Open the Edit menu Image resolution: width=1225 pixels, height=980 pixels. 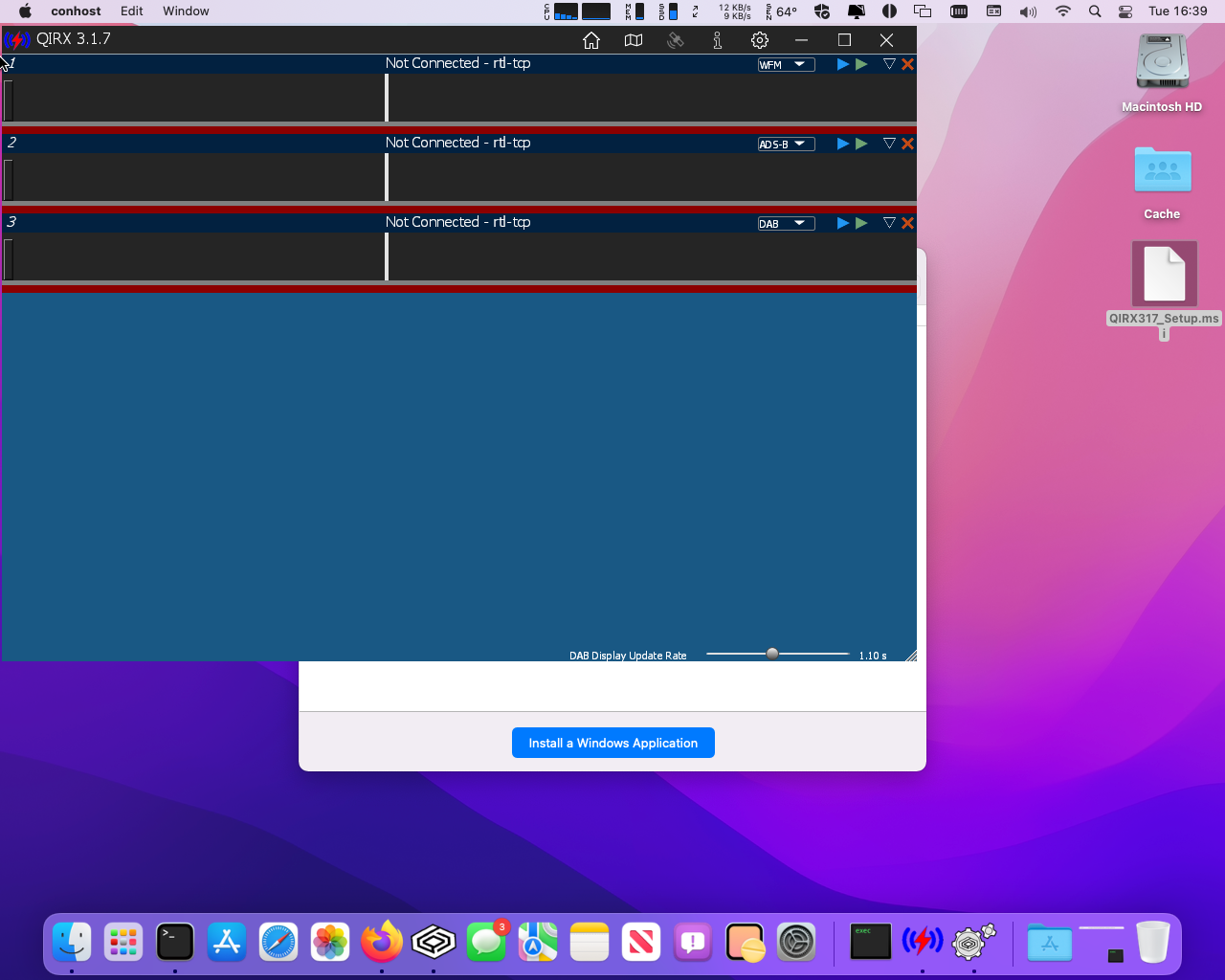click(x=132, y=11)
